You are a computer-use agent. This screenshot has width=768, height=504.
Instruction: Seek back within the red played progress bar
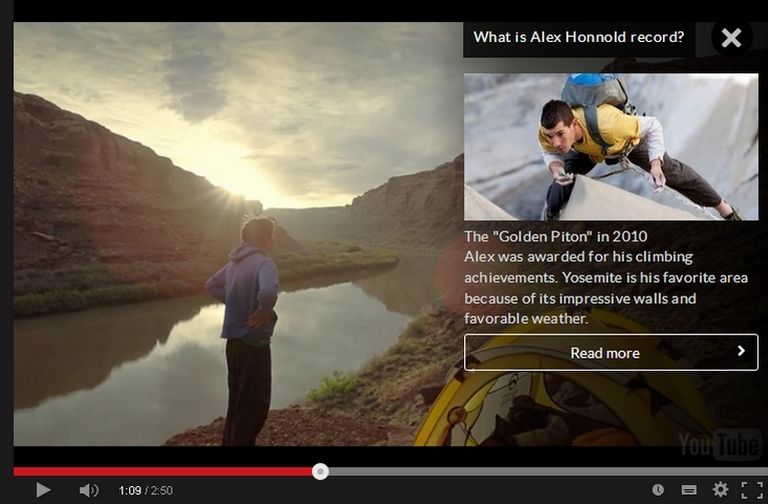click(x=163, y=472)
